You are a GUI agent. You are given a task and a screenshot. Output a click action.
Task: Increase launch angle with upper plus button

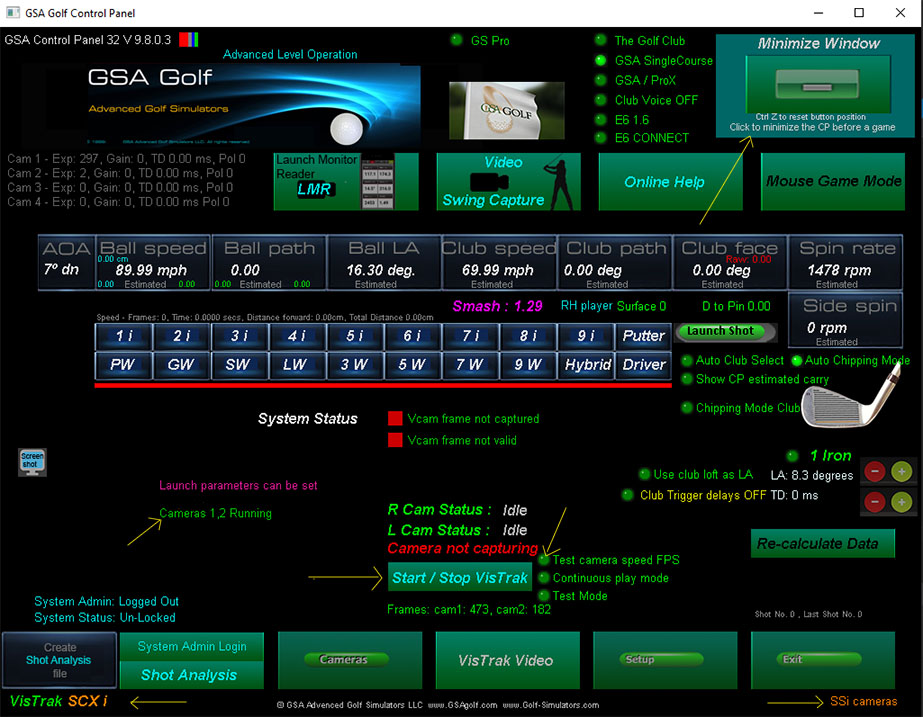coord(902,470)
